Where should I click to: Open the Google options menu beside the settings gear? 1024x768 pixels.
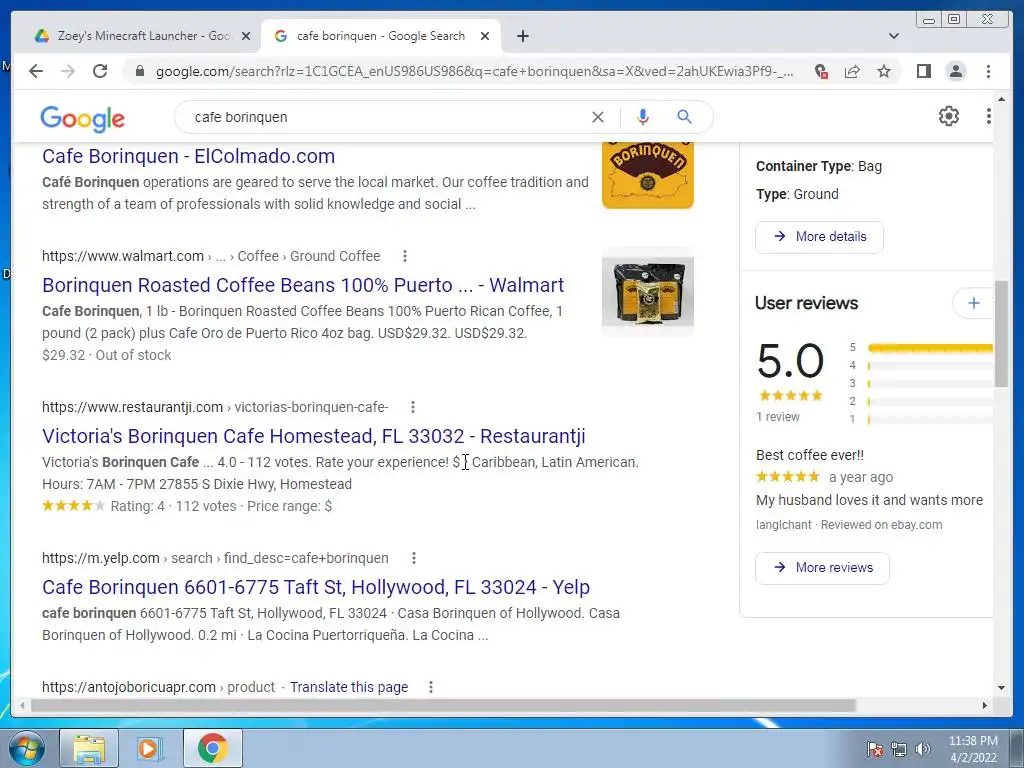[x=988, y=116]
